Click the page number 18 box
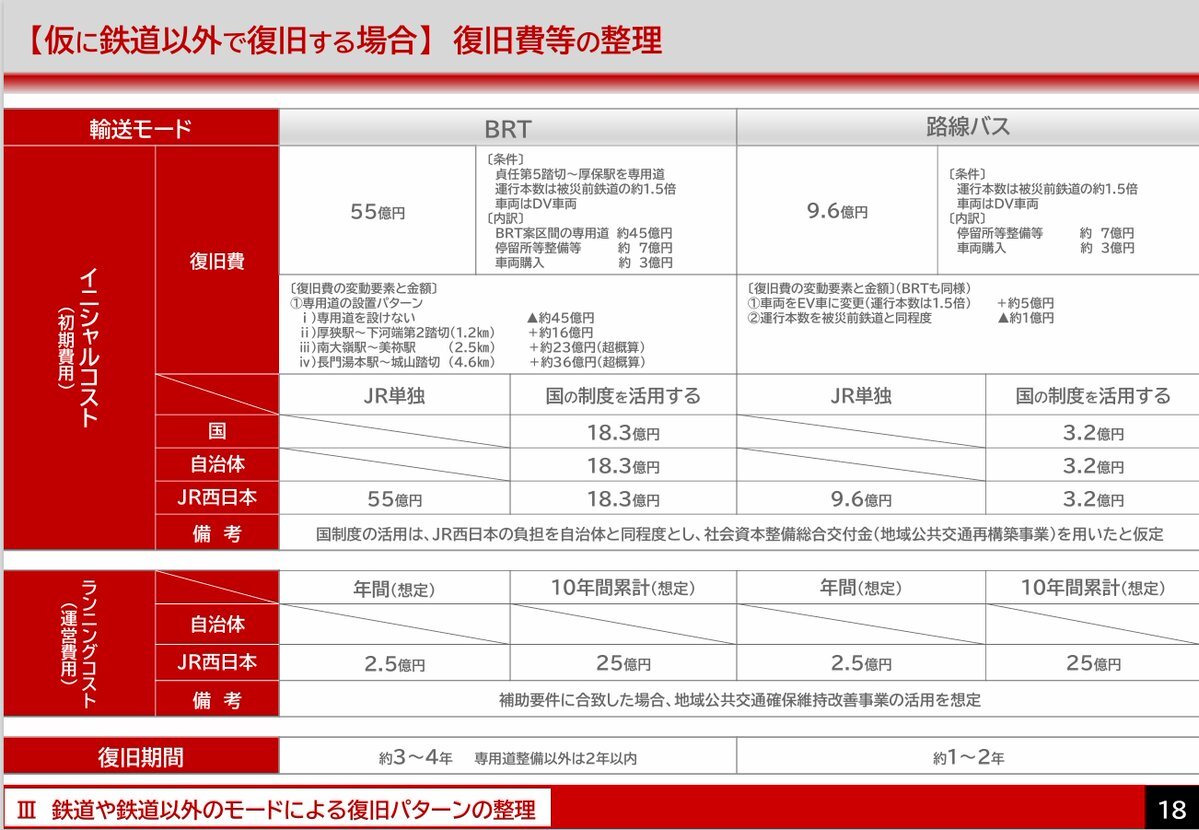Screen dimensions: 1199x830 (x=1171, y=809)
